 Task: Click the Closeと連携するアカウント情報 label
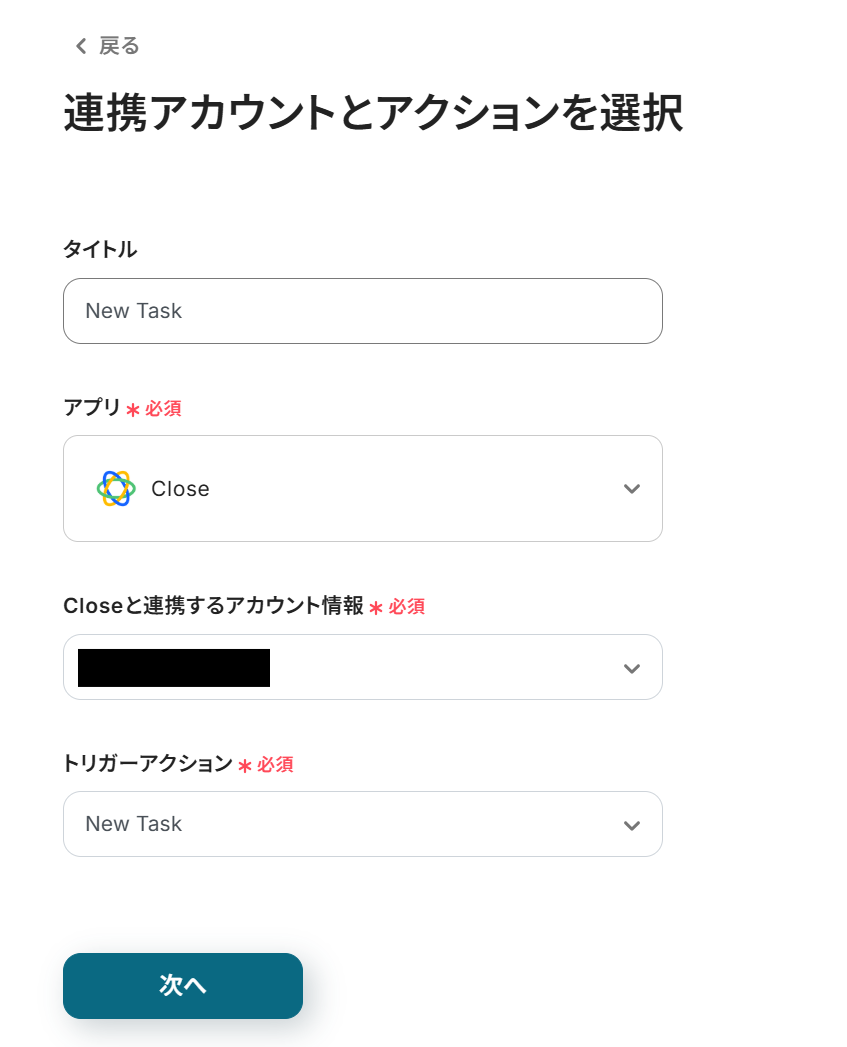point(213,606)
